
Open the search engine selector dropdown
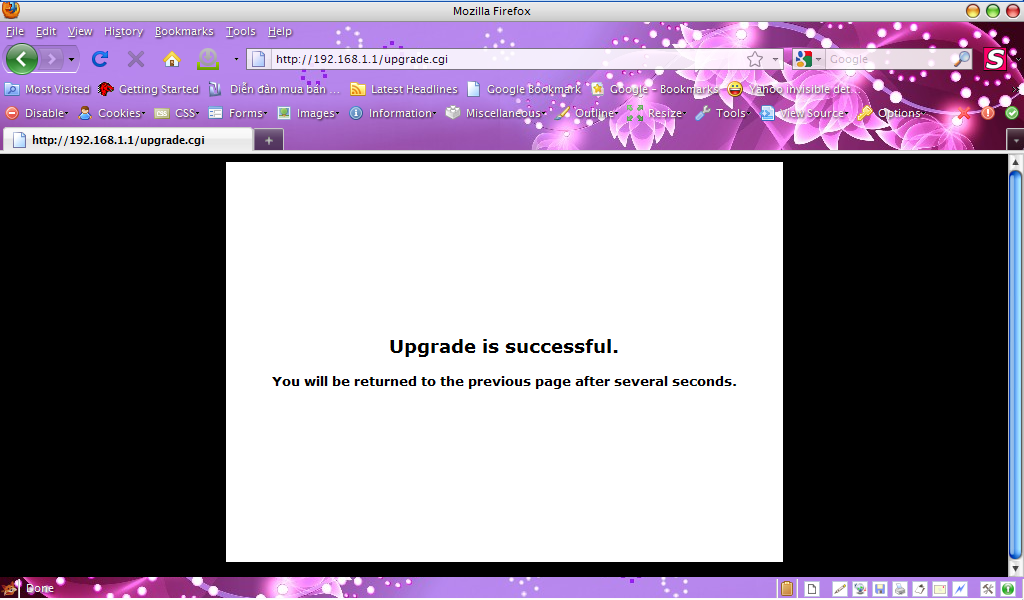(x=807, y=59)
